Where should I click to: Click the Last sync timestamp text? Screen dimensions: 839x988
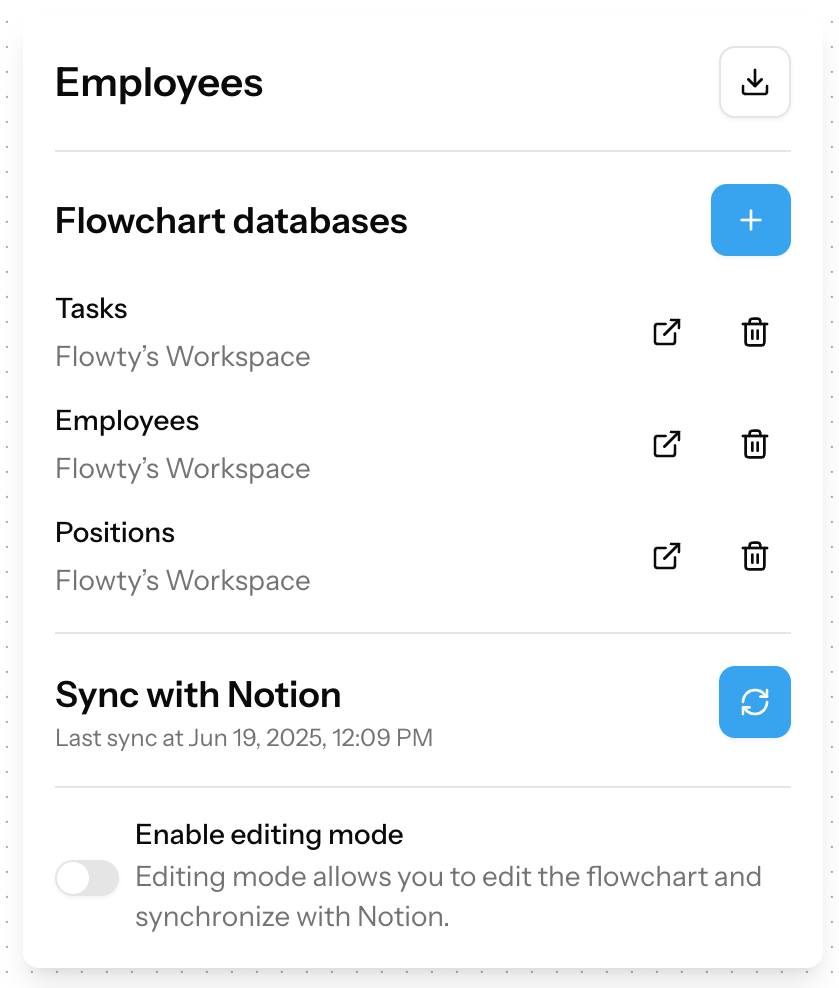click(244, 738)
